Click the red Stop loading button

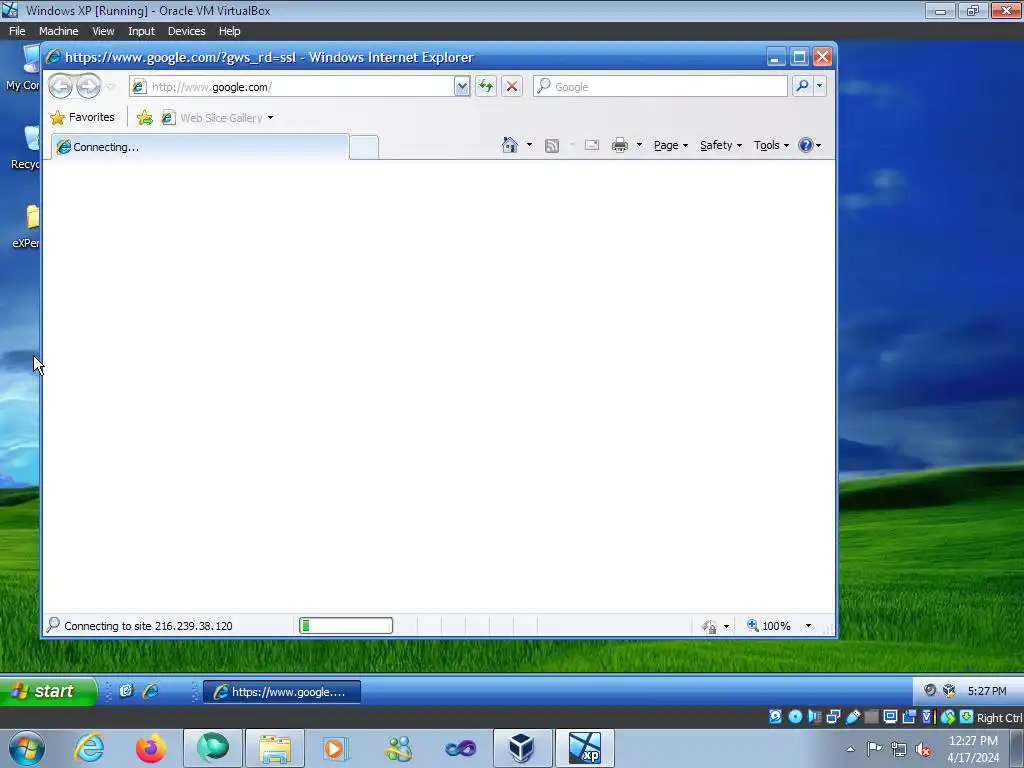pyautogui.click(x=512, y=86)
